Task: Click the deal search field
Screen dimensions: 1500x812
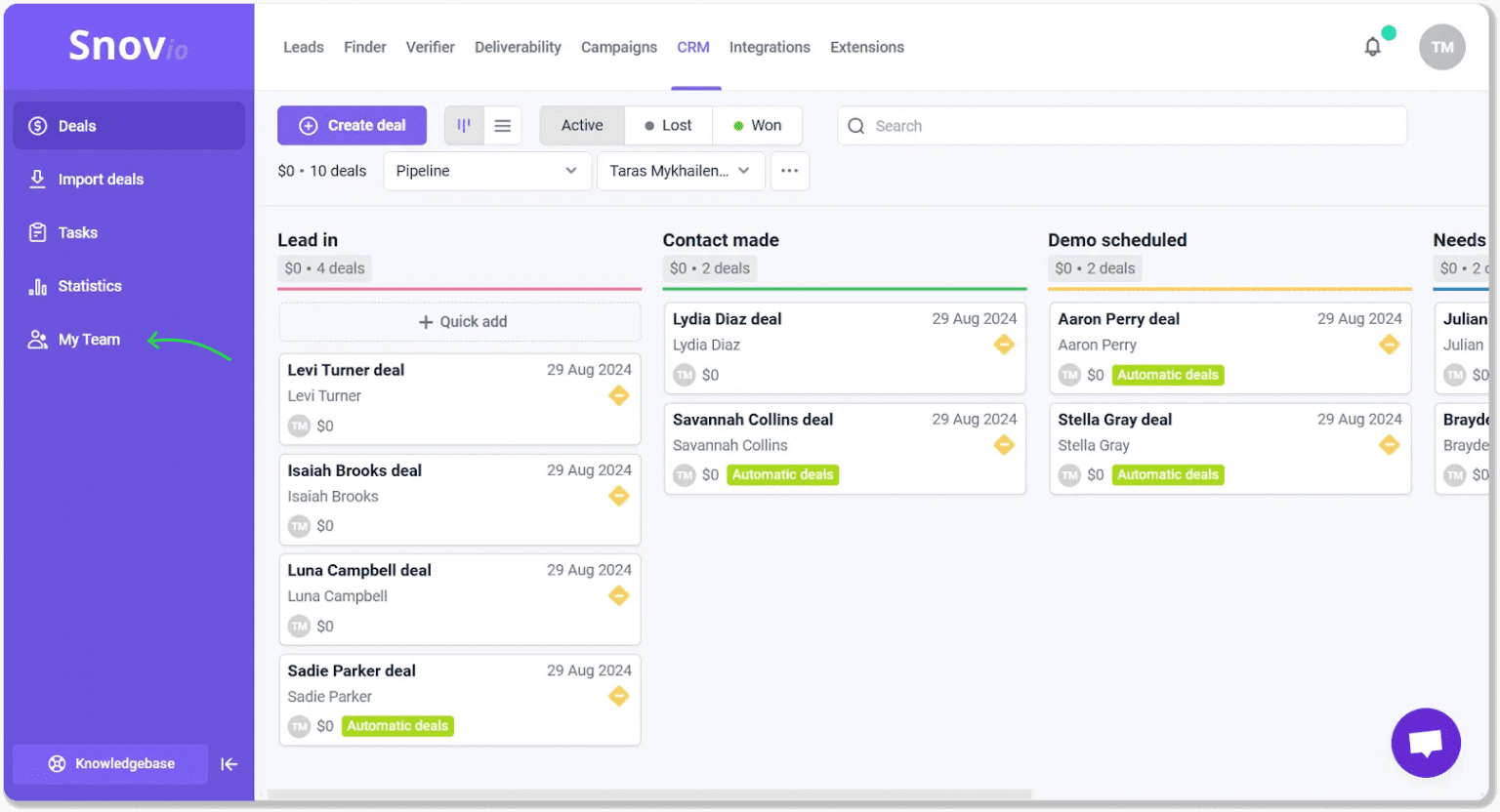Action: (x=1121, y=125)
